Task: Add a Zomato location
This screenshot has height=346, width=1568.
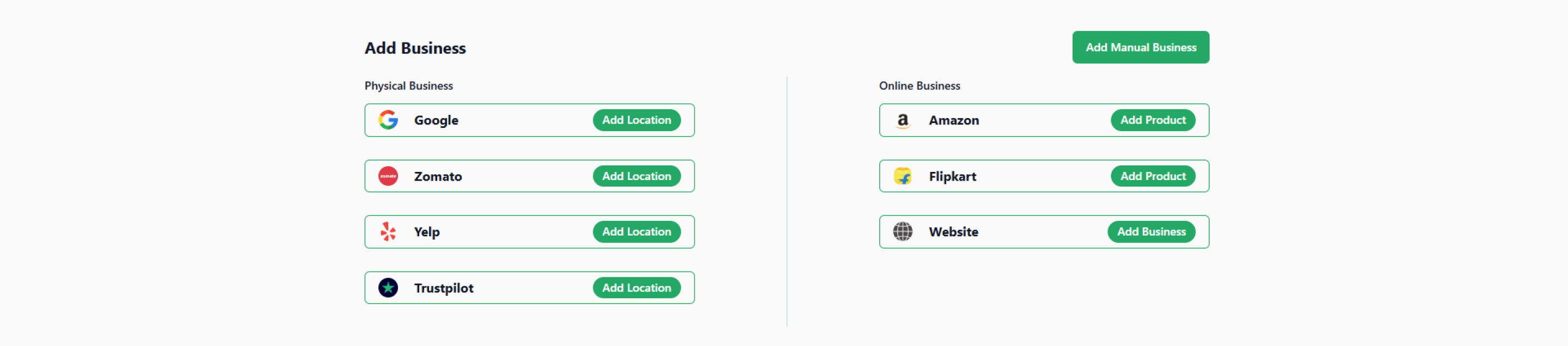Action: [x=636, y=176]
